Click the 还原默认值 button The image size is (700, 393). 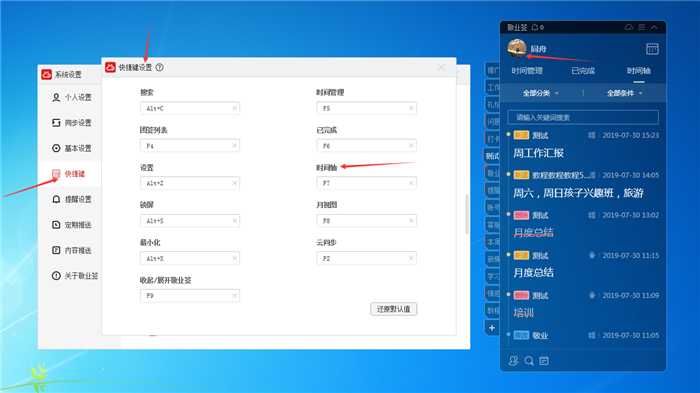tap(393, 309)
